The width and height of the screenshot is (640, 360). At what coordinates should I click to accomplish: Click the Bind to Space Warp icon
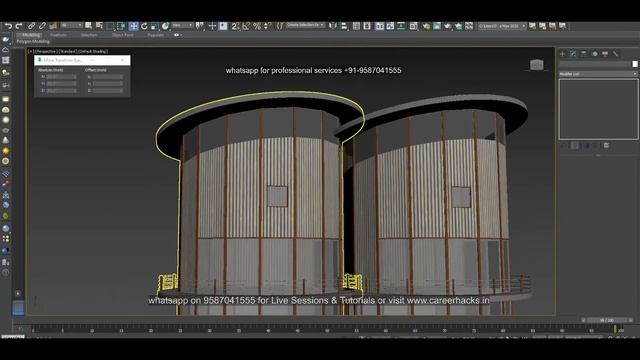tap(53, 26)
